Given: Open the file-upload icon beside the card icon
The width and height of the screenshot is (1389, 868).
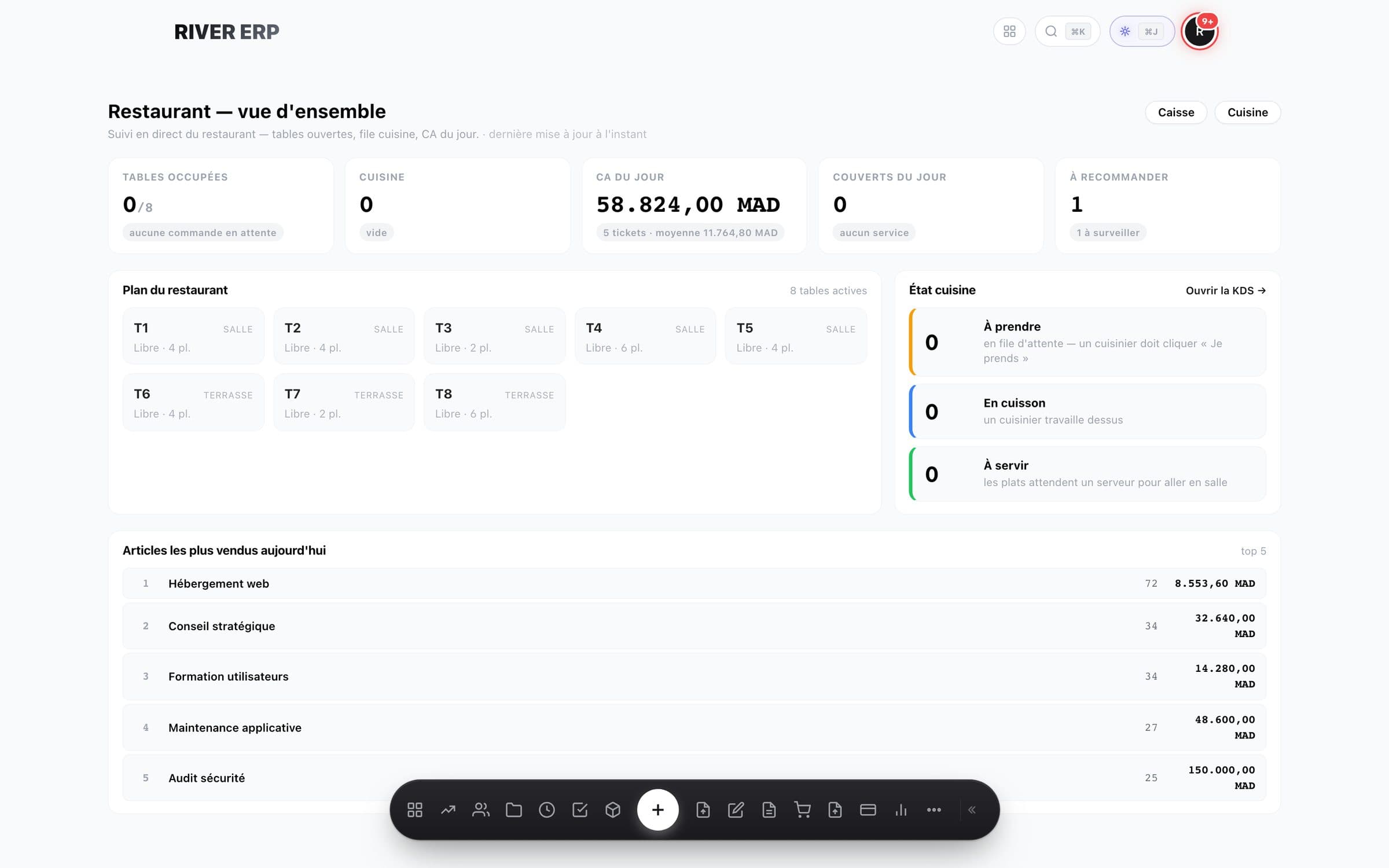Looking at the screenshot, I should [x=835, y=810].
